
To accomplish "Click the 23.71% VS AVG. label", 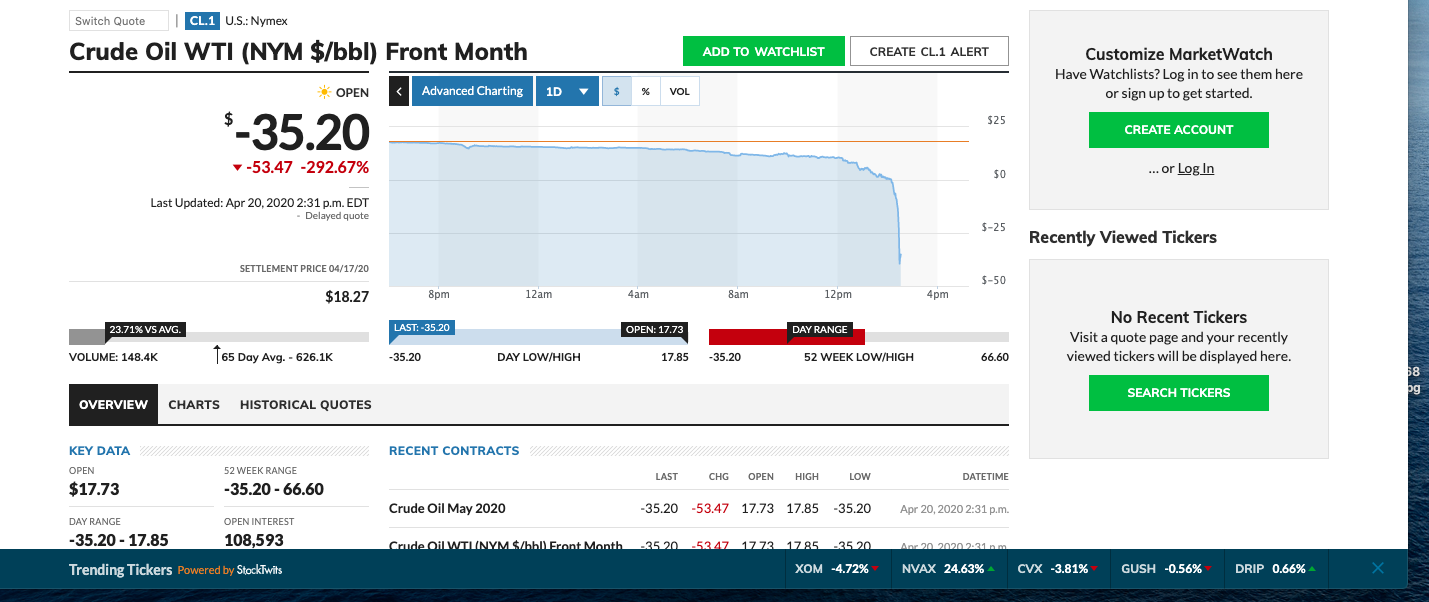I will [x=146, y=329].
